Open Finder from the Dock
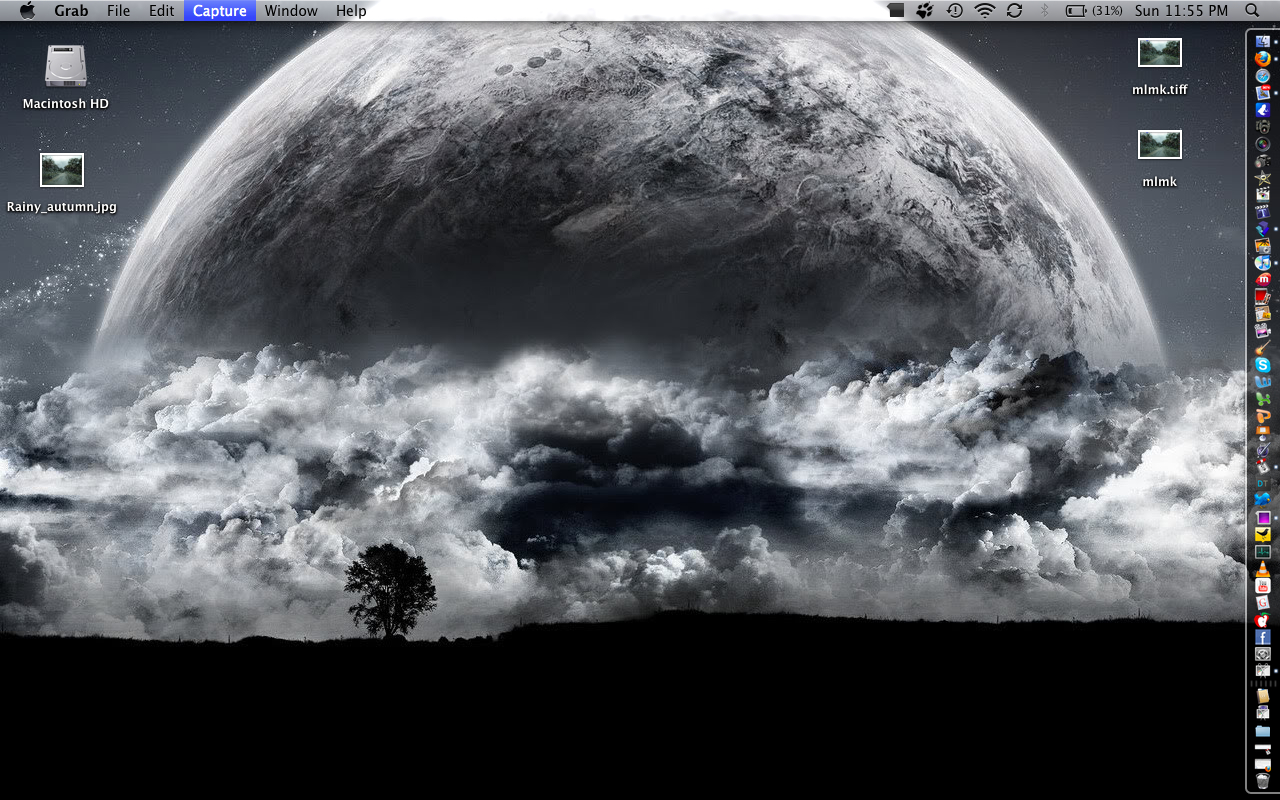The width and height of the screenshot is (1280, 800). [1263, 41]
